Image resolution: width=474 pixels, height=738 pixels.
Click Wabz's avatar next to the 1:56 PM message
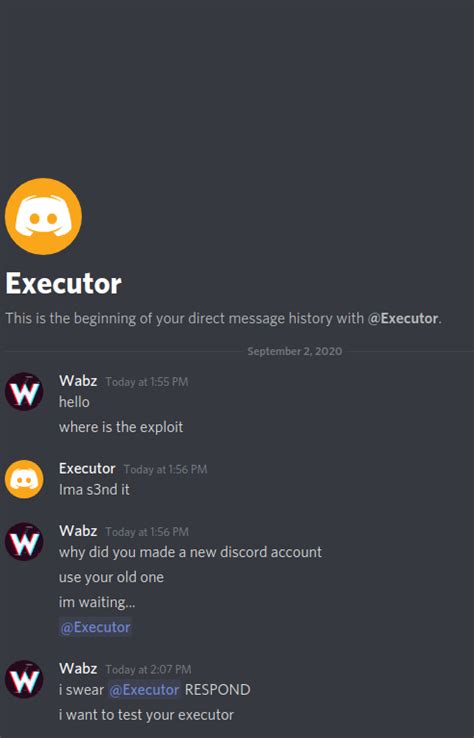pos(24,542)
